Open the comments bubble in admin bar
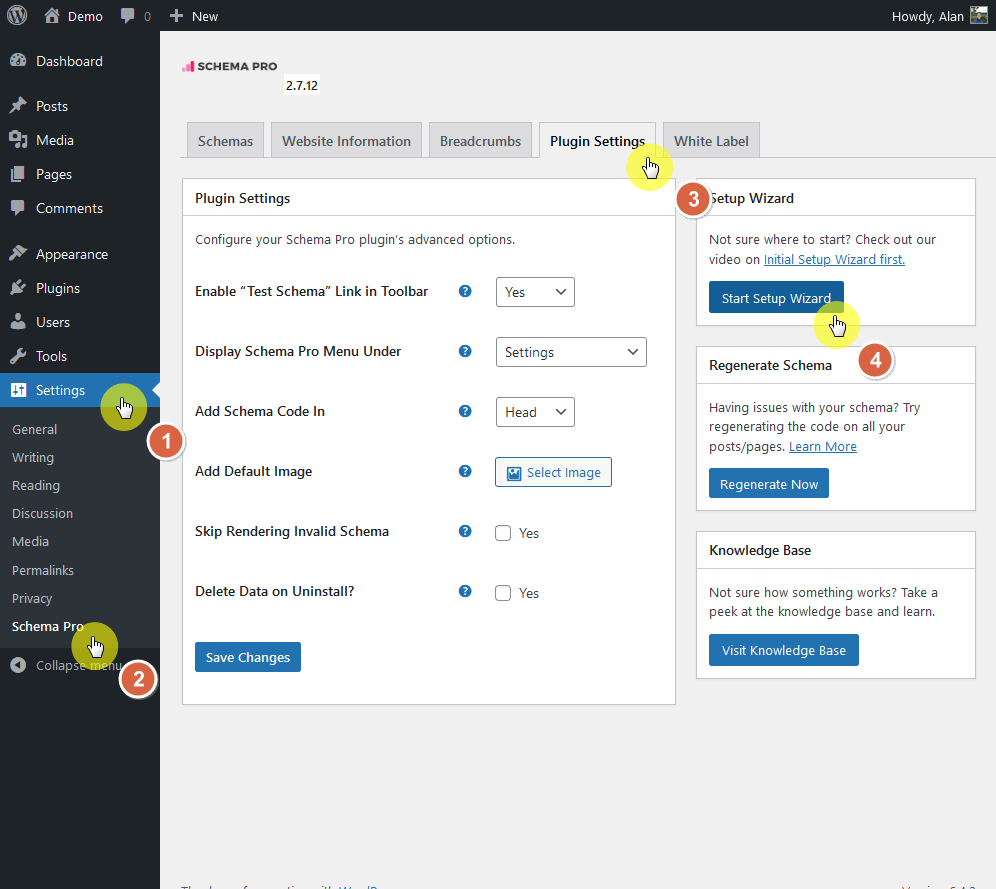The height and width of the screenshot is (889, 996). [128, 16]
